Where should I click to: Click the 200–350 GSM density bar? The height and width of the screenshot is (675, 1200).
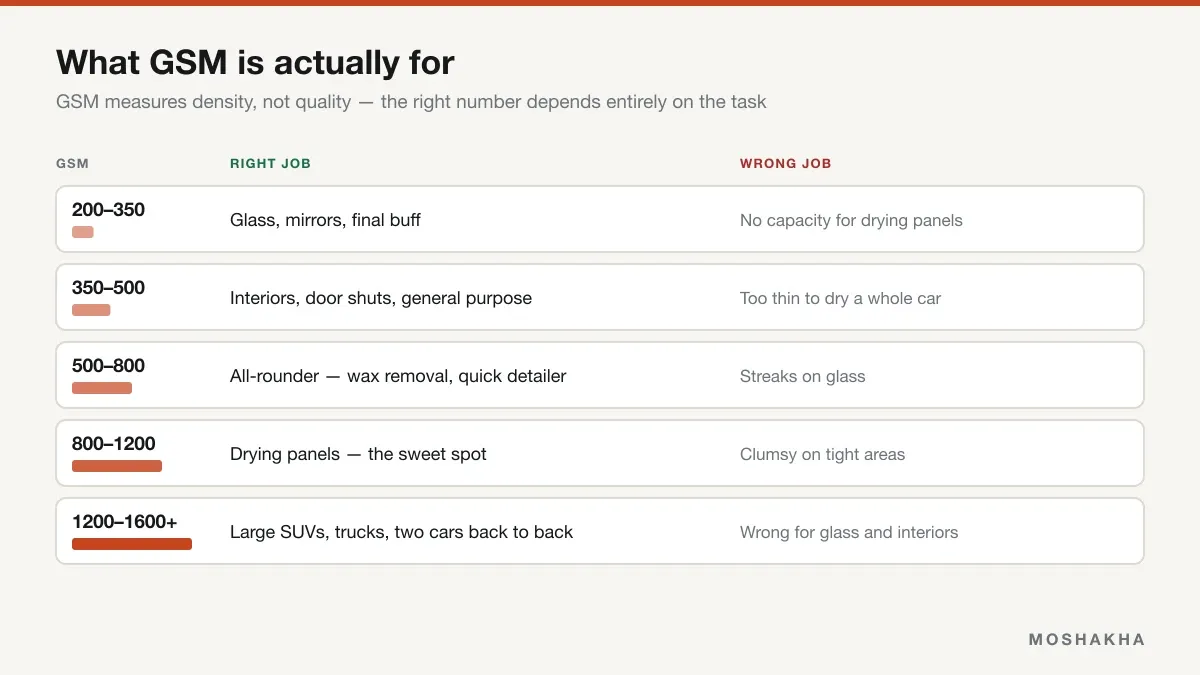click(x=83, y=232)
